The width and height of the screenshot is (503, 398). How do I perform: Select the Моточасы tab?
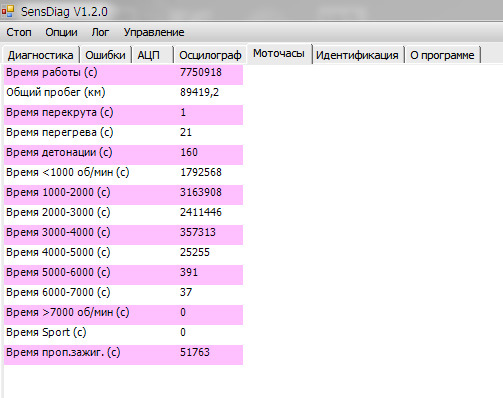279,53
